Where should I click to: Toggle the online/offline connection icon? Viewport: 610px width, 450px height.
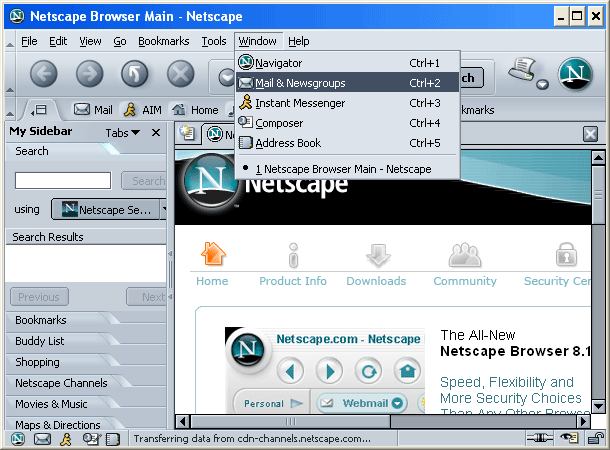pyautogui.click(x=539, y=439)
